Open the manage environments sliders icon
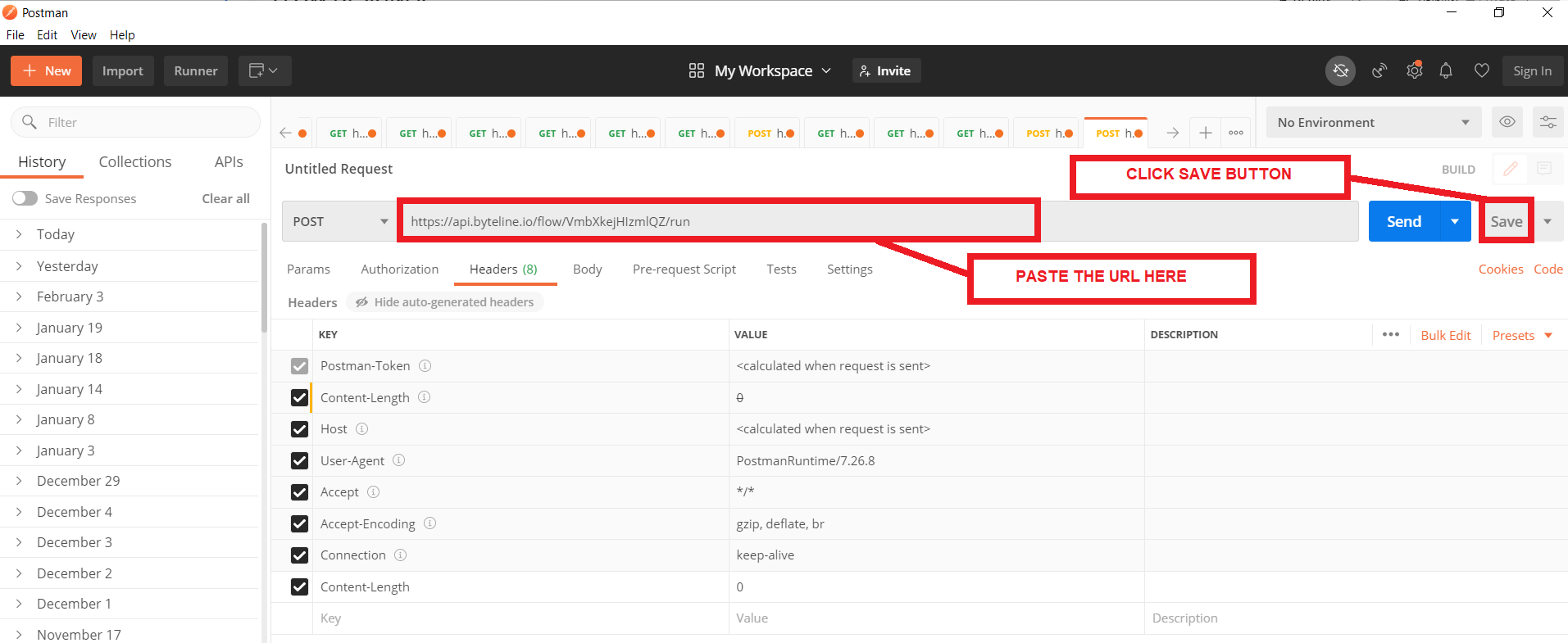Viewport: 1568px width, 643px height. 1548,122
